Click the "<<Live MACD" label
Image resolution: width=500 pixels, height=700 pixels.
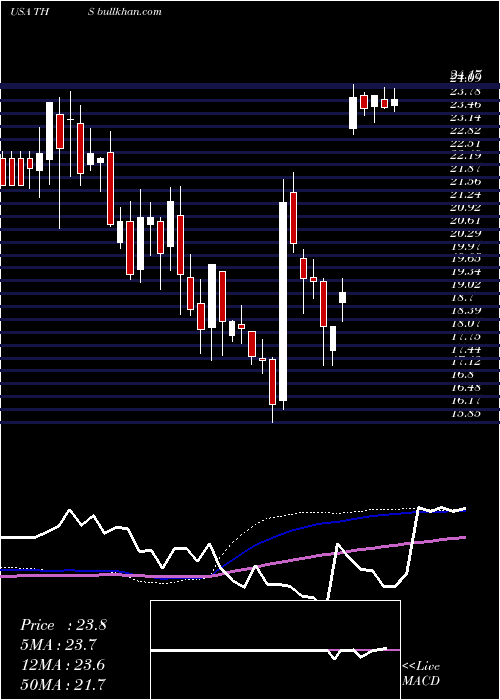(x=421, y=674)
